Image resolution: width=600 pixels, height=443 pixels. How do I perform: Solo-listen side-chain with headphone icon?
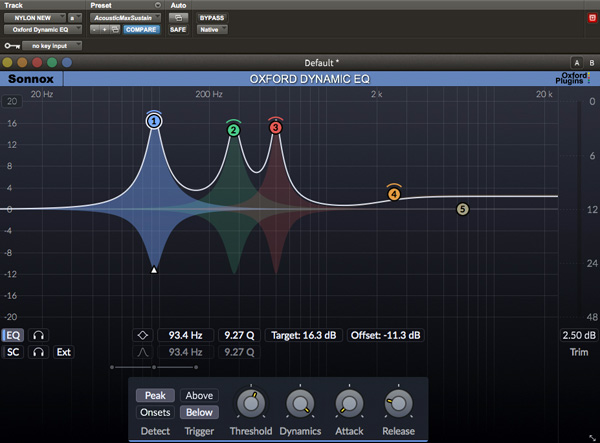click(38, 352)
